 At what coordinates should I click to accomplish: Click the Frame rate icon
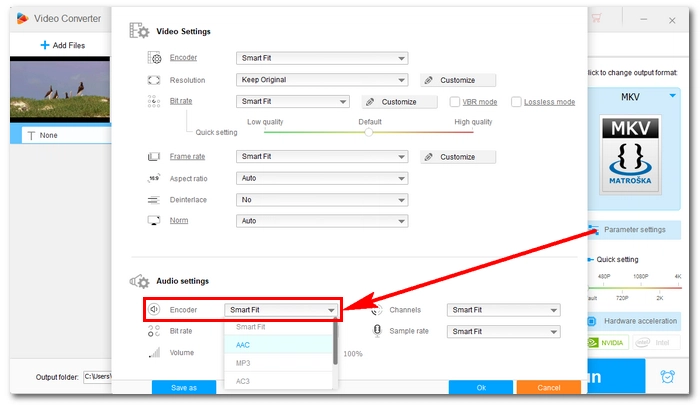pos(154,157)
